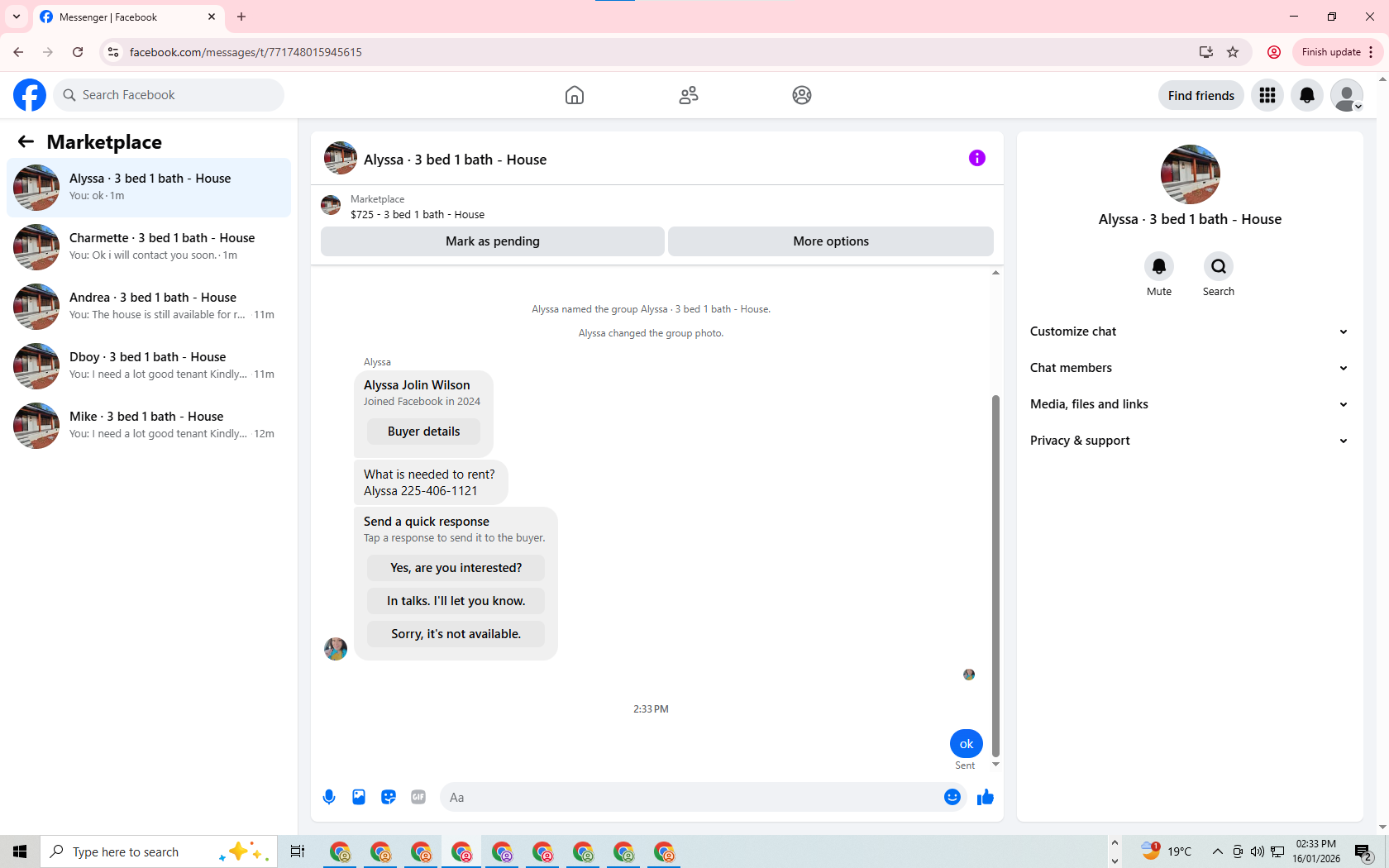This screenshot has height=868, width=1389.
Task: Click Mark as pending button
Action: coord(493,241)
